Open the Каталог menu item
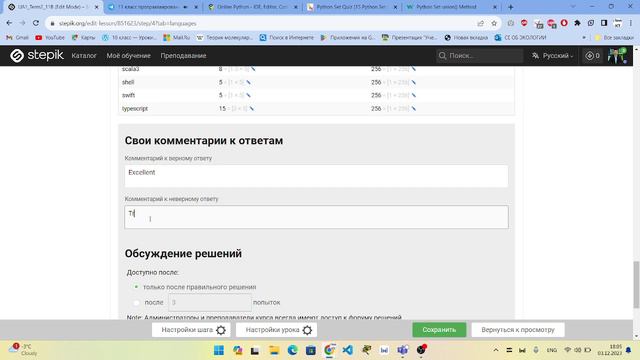Screen dimensions: 640x360 point(84,56)
